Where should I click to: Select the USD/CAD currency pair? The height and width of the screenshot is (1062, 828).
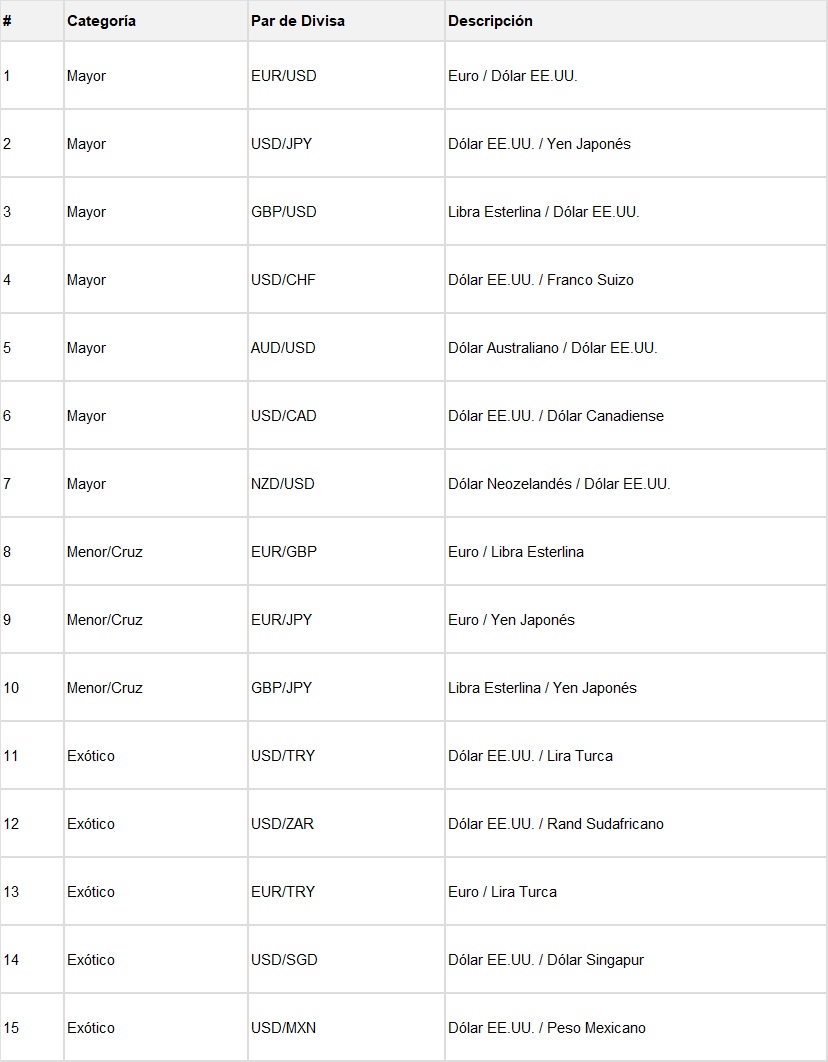[284, 416]
